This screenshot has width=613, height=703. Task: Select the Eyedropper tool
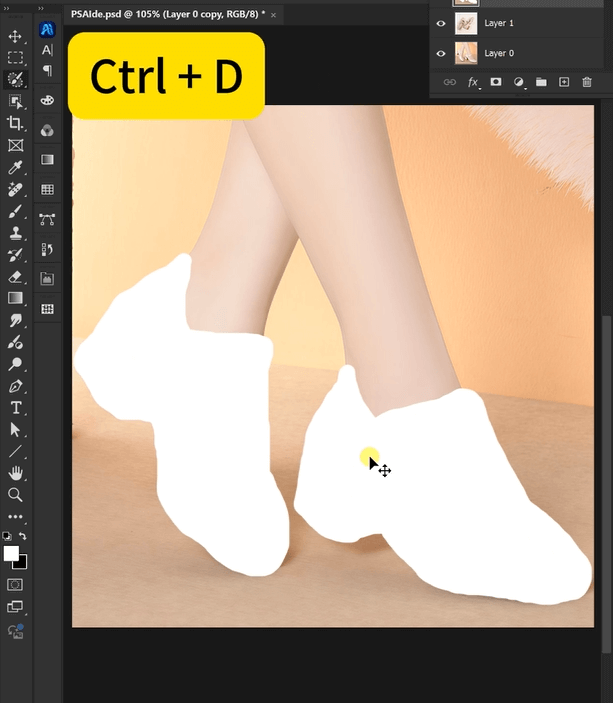15,167
